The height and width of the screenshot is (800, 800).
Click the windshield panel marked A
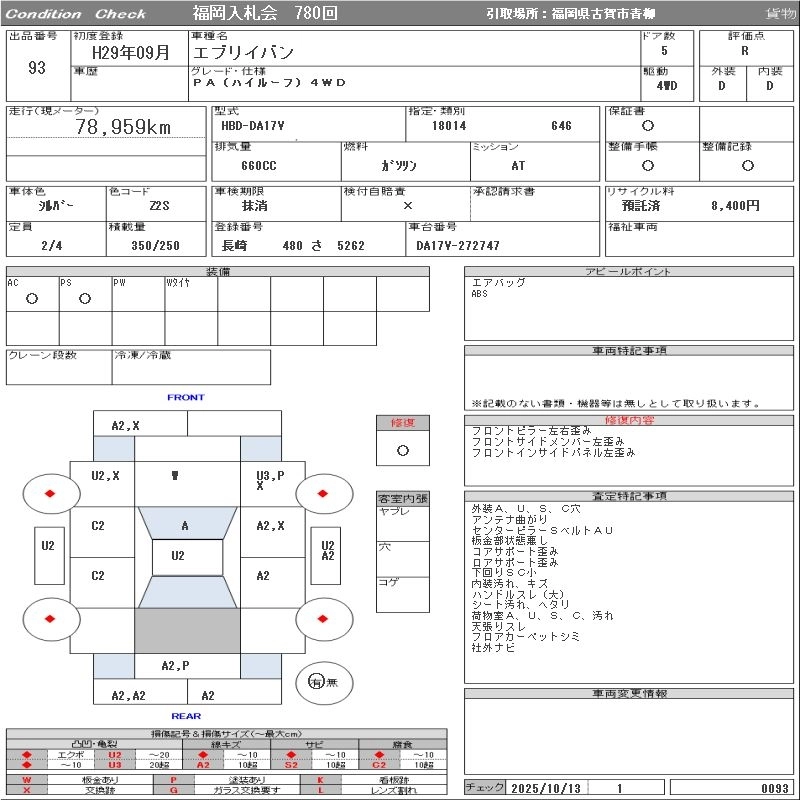pos(185,525)
